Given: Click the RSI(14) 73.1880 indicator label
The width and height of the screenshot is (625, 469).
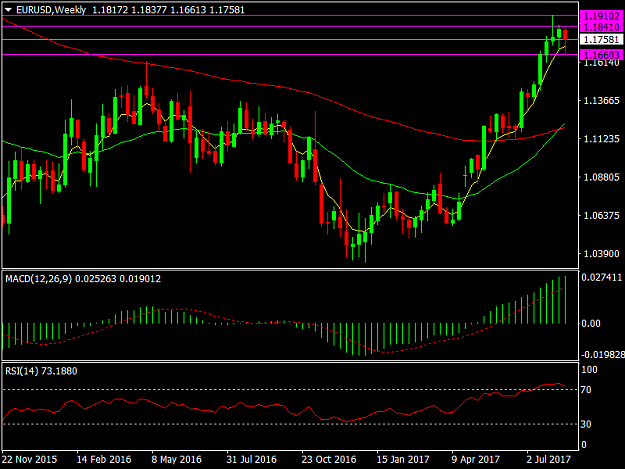Looking at the screenshot, I should pos(41,371).
